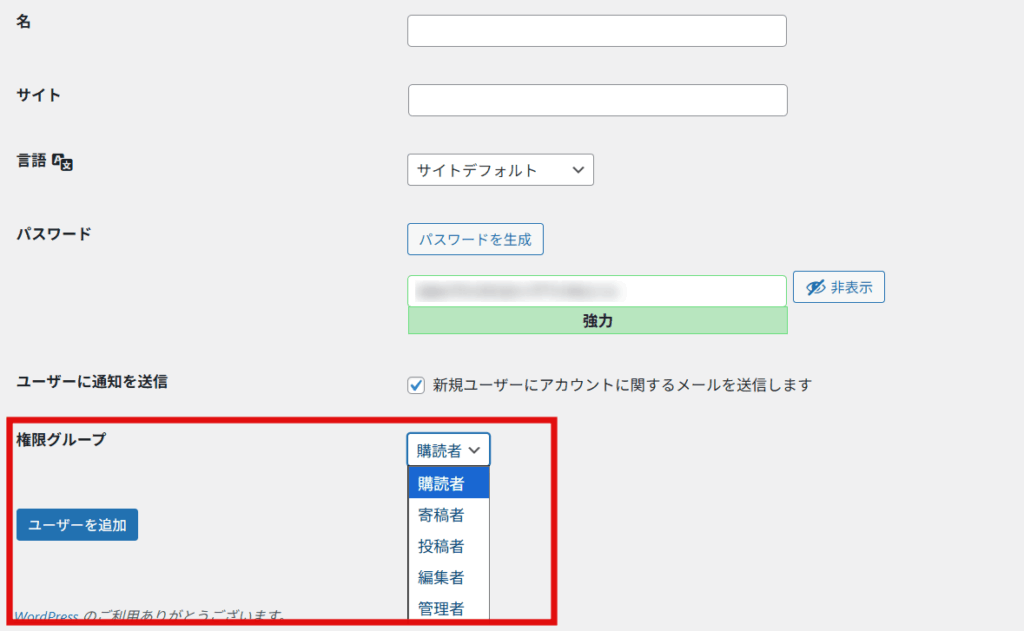
Task: Click the パスワード field label
Action: [54, 234]
